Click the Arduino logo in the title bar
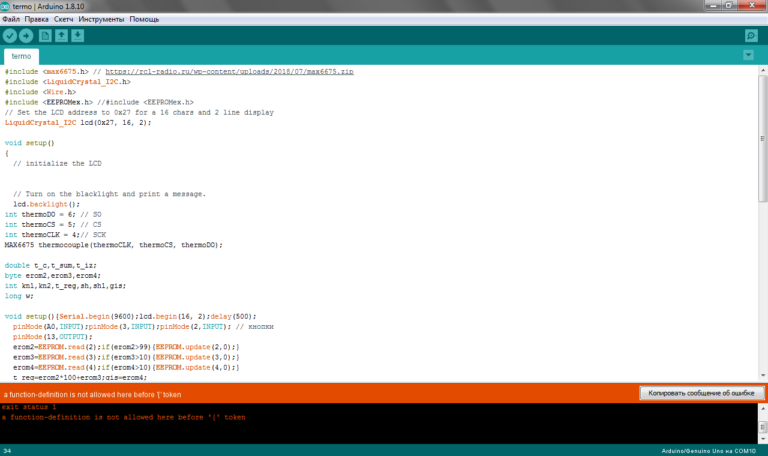The width and height of the screenshot is (768, 456). (7, 6)
